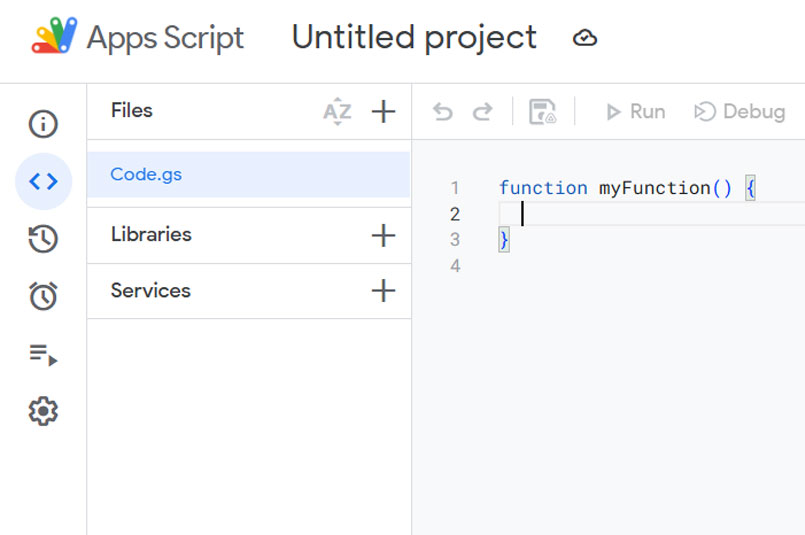Image resolution: width=805 pixels, height=535 pixels.
Task: Open the Overview info page
Action: pos(43,124)
